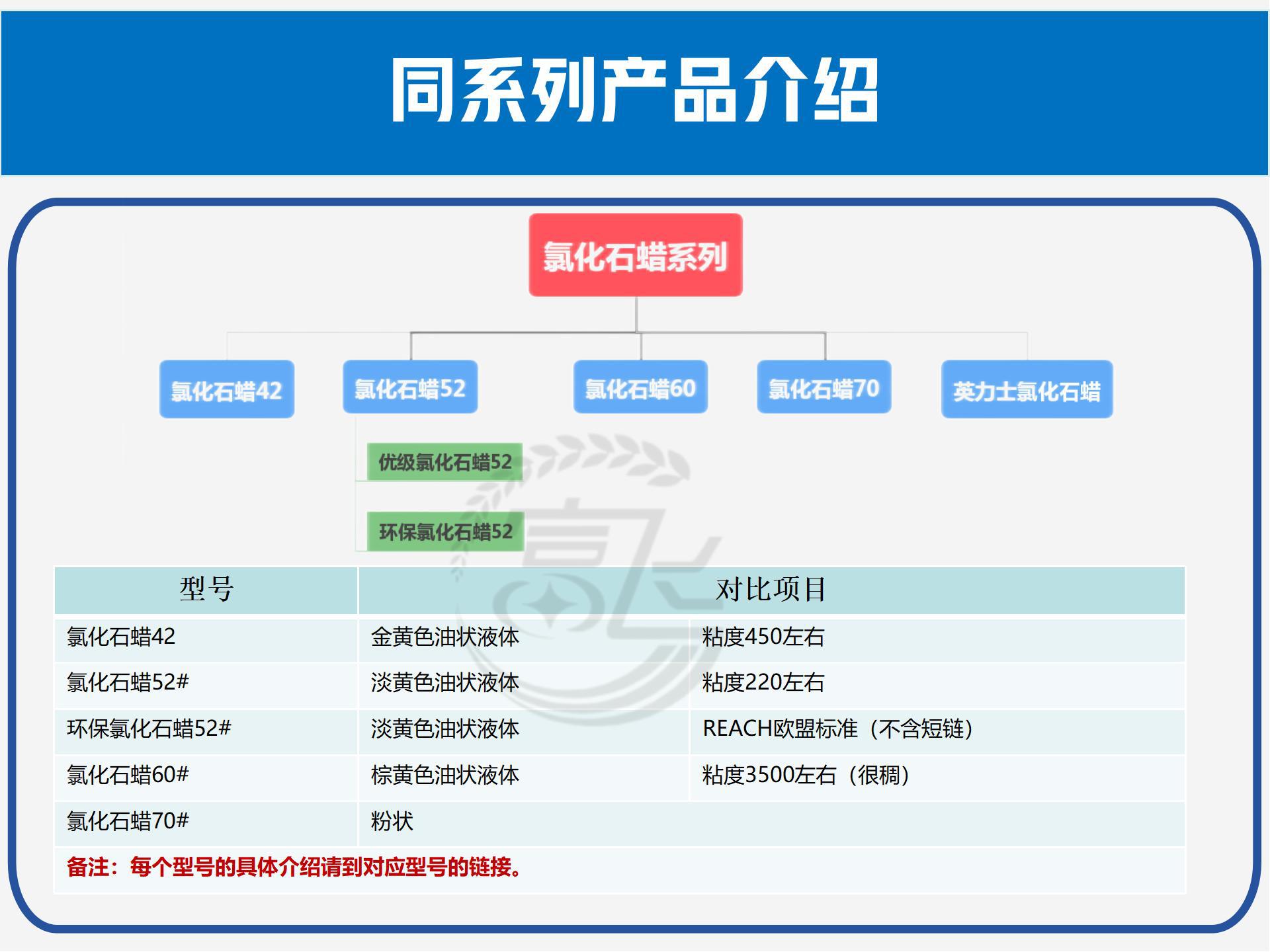Click the 同系列产品介绍 banner title

[635, 91]
